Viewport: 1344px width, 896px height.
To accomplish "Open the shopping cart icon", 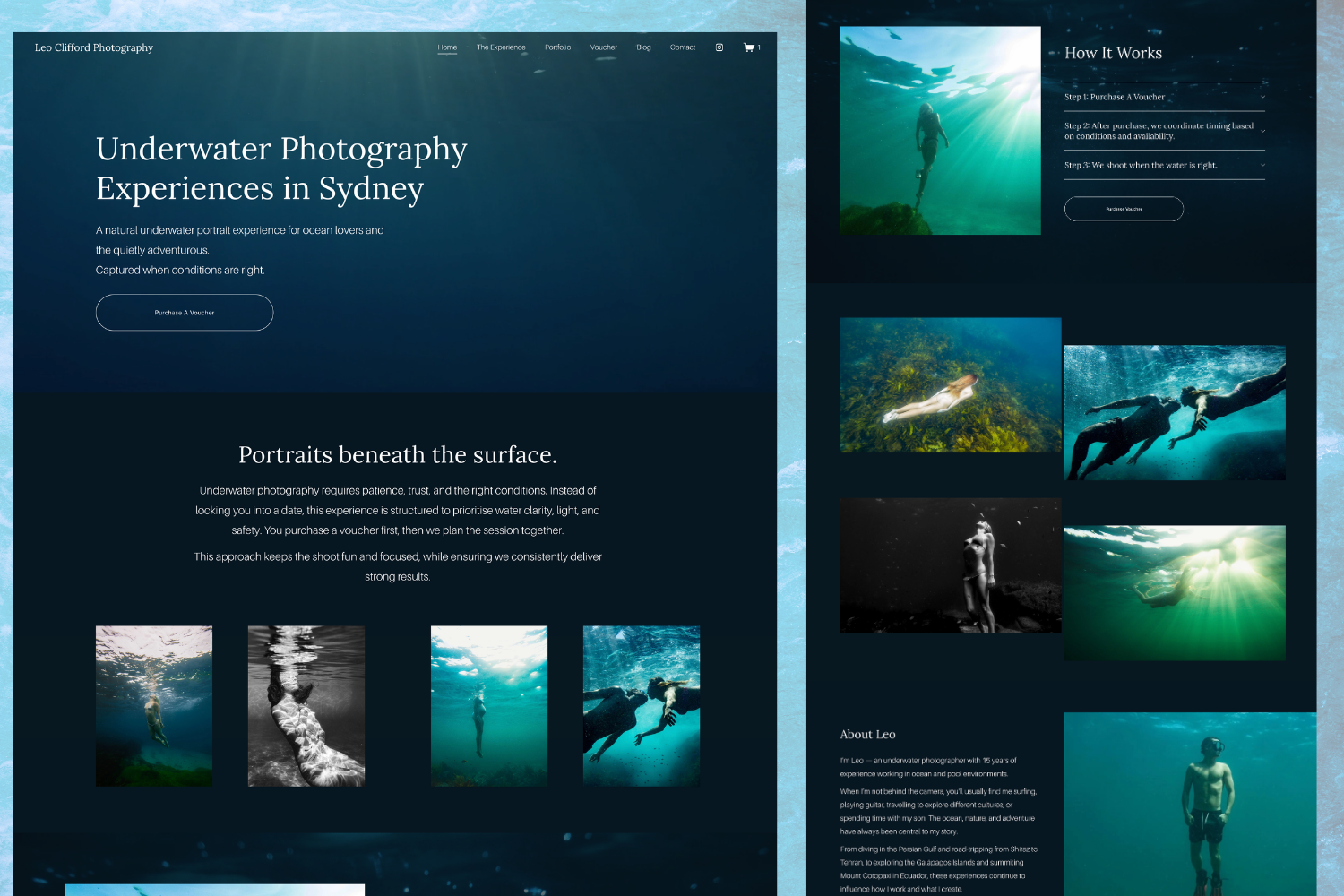I will [749, 47].
